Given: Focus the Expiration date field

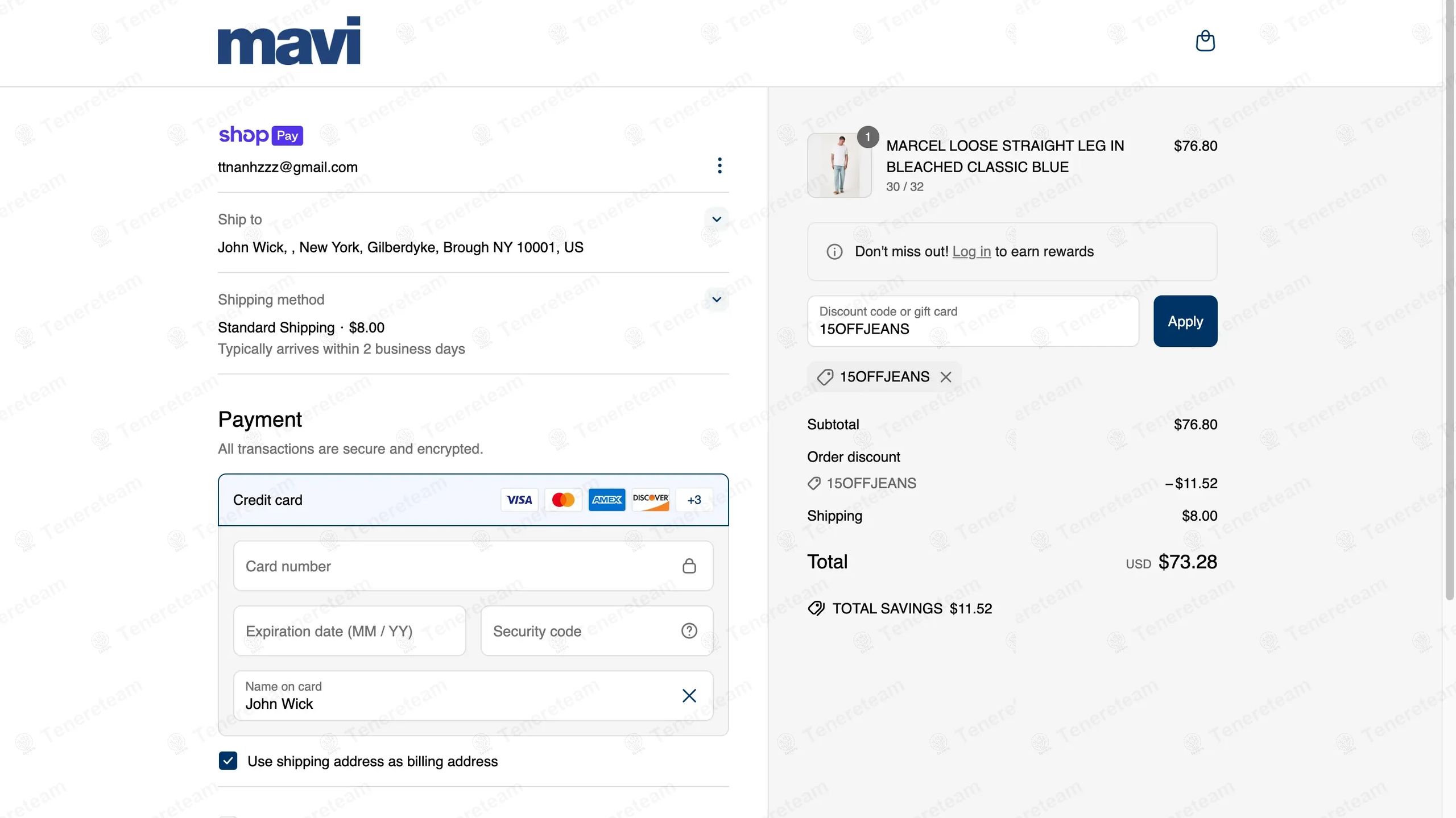Looking at the screenshot, I should pyautogui.click(x=350, y=631).
